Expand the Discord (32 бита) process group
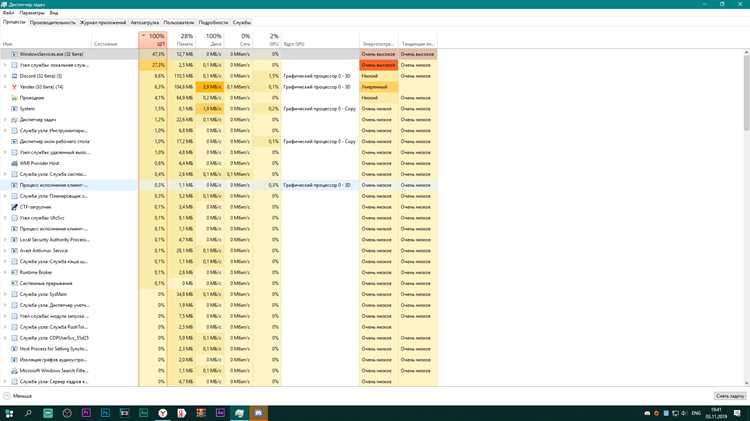750x421 pixels. click(x=5, y=76)
